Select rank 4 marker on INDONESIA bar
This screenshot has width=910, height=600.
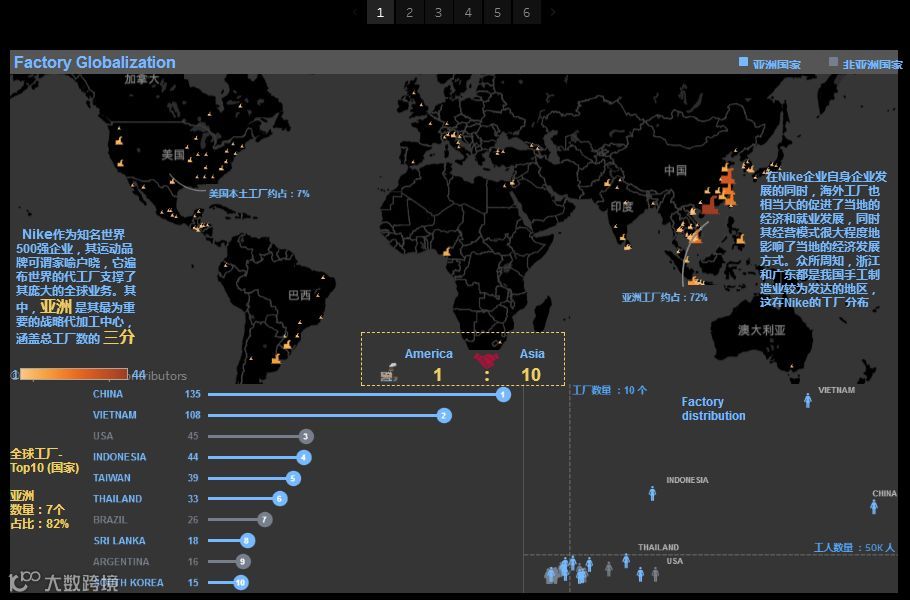[x=304, y=457]
